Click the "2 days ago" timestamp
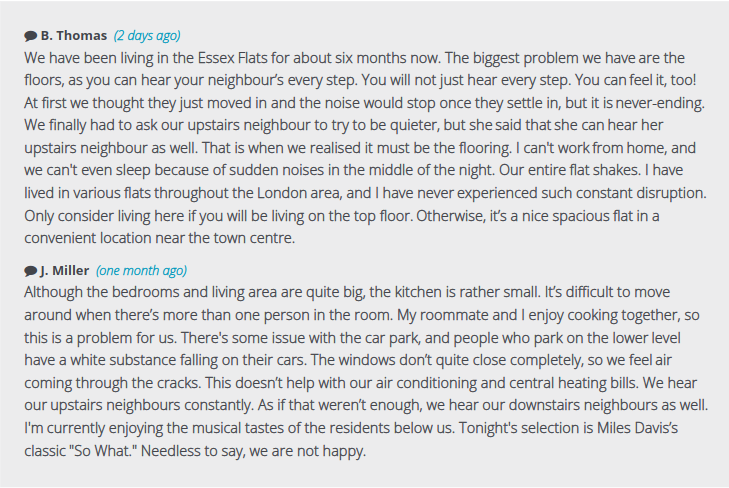 click(x=147, y=36)
